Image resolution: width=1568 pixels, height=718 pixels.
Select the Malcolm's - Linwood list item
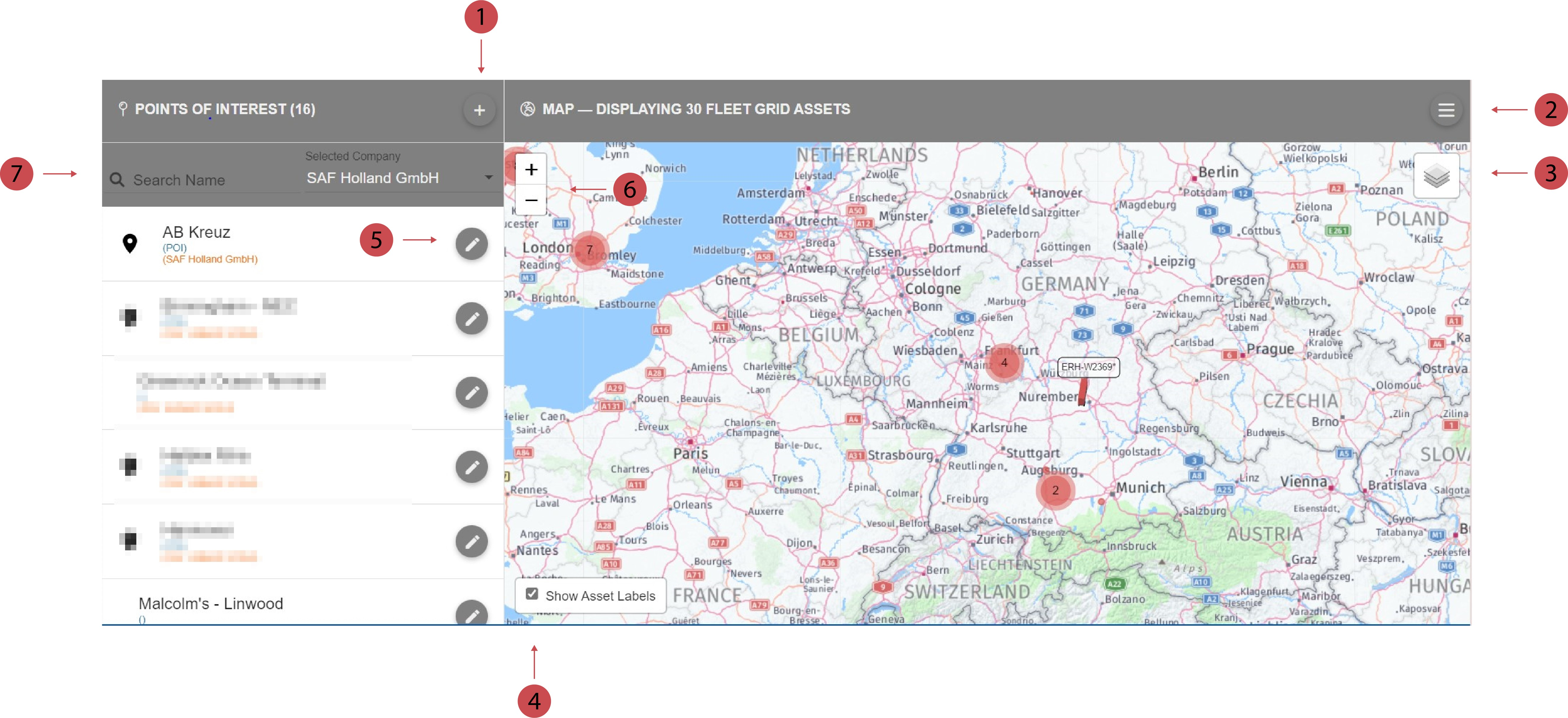[211, 604]
